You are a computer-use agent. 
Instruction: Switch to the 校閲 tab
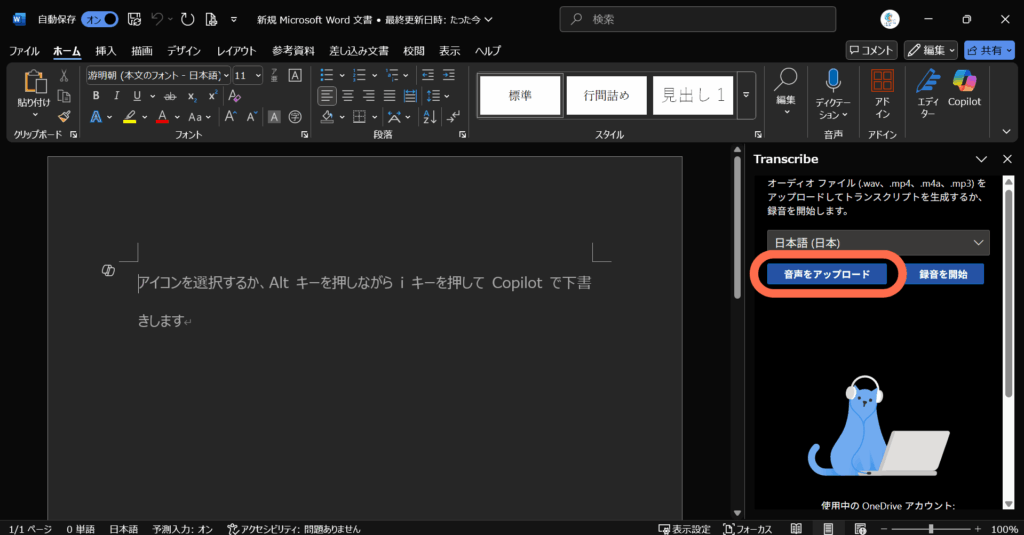[x=413, y=51]
